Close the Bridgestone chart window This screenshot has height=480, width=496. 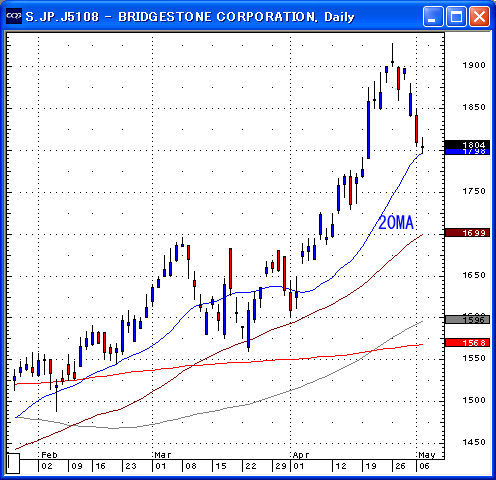(x=479, y=16)
